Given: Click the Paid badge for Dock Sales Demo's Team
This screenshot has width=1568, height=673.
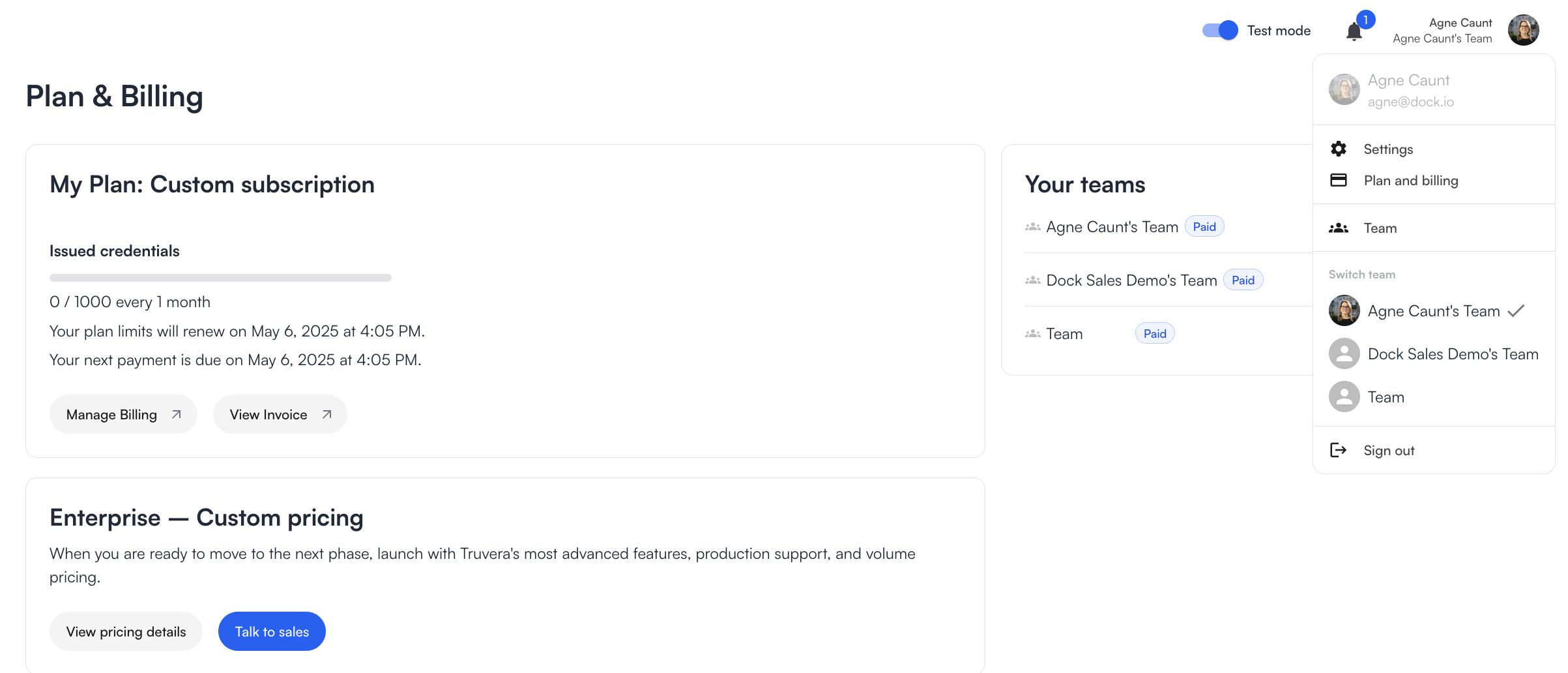Looking at the screenshot, I should coord(1243,280).
